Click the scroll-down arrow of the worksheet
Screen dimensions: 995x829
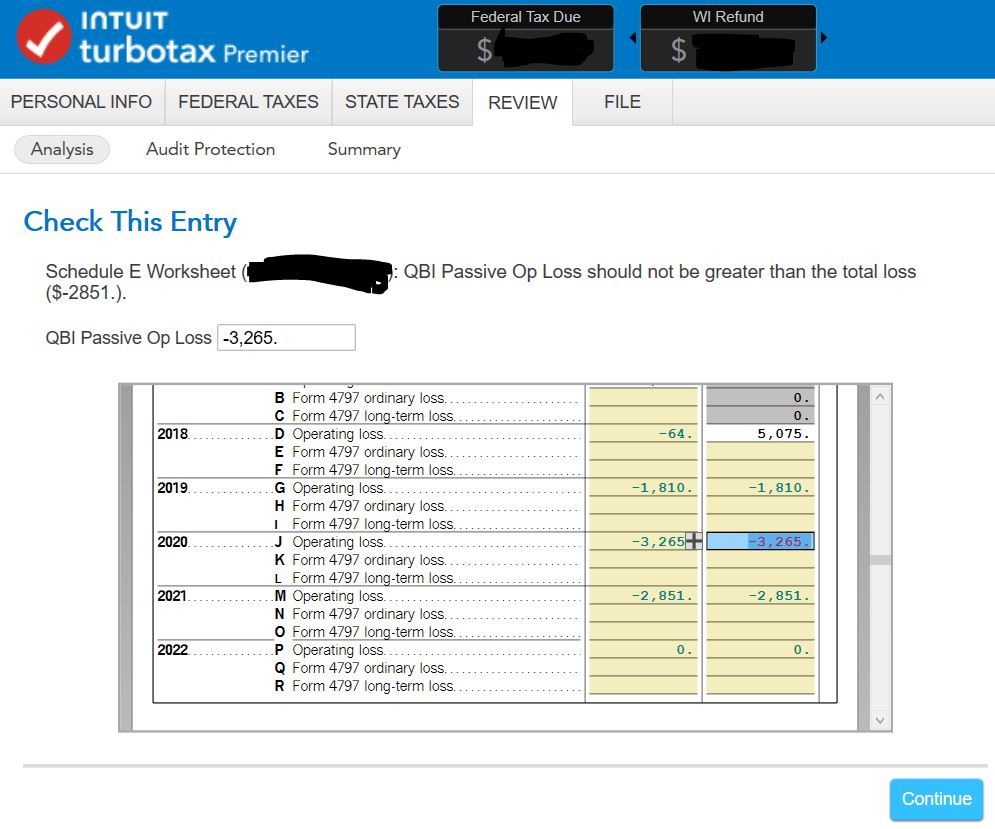tap(880, 720)
